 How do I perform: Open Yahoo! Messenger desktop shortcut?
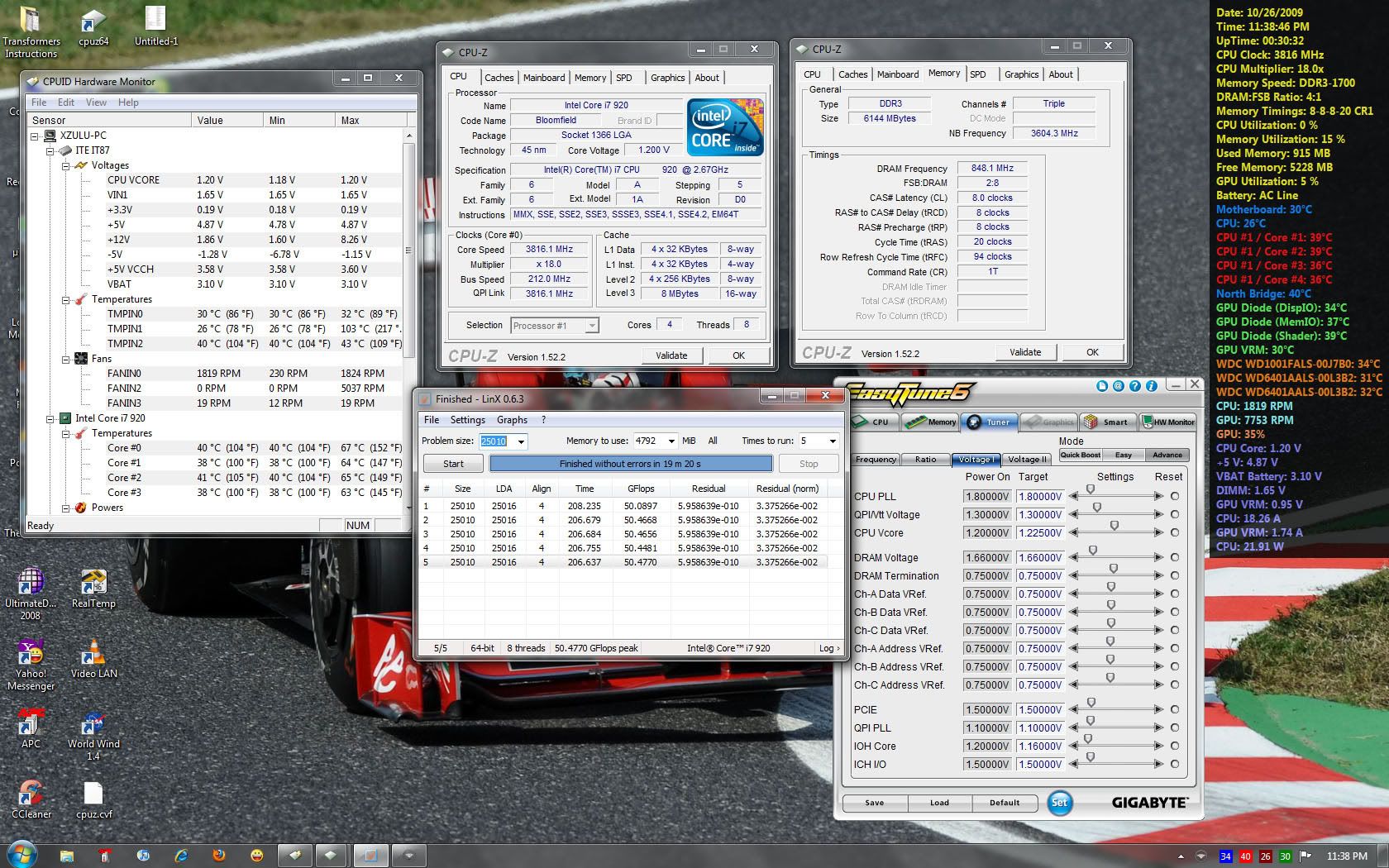point(31,664)
